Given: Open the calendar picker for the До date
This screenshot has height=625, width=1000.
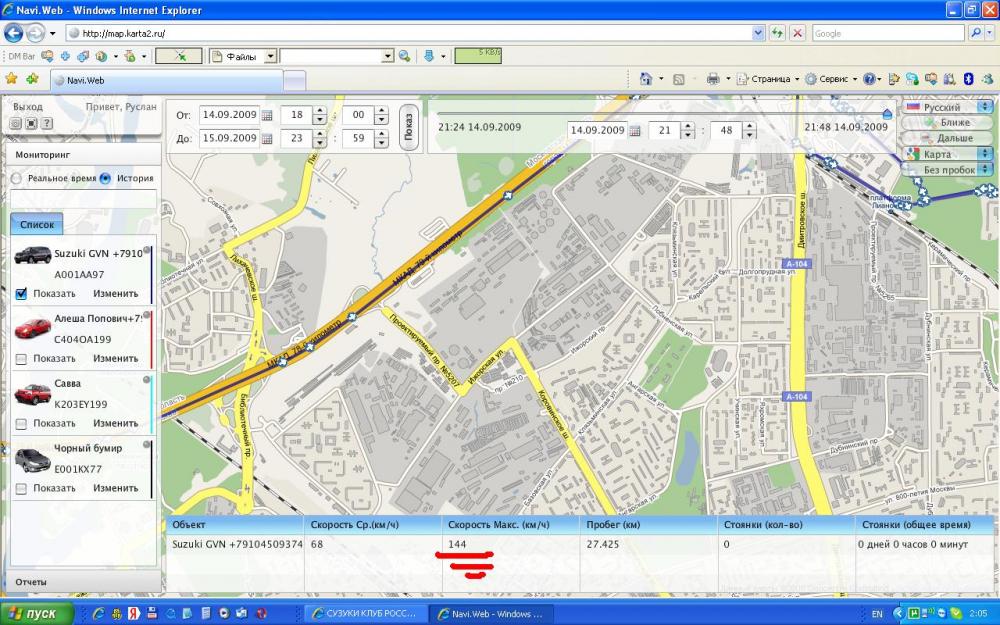Looking at the screenshot, I should (x=267, y=140).
